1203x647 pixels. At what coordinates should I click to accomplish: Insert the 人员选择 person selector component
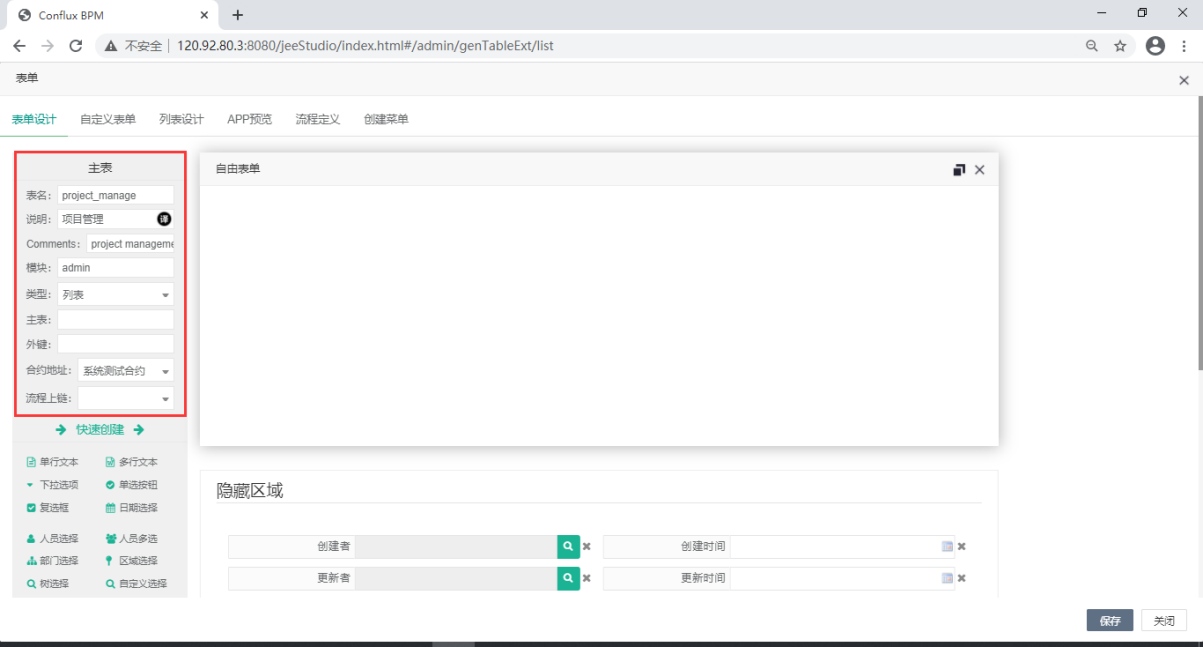coord(52,538)
